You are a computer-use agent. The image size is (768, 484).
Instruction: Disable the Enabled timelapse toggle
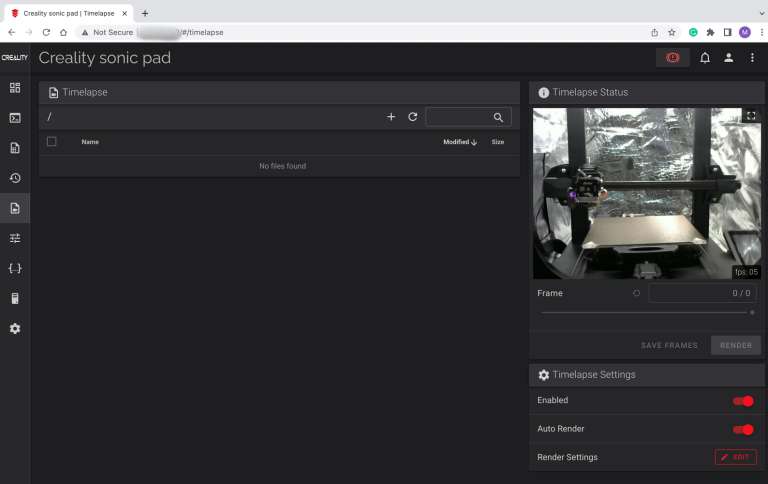pos(743,401)
